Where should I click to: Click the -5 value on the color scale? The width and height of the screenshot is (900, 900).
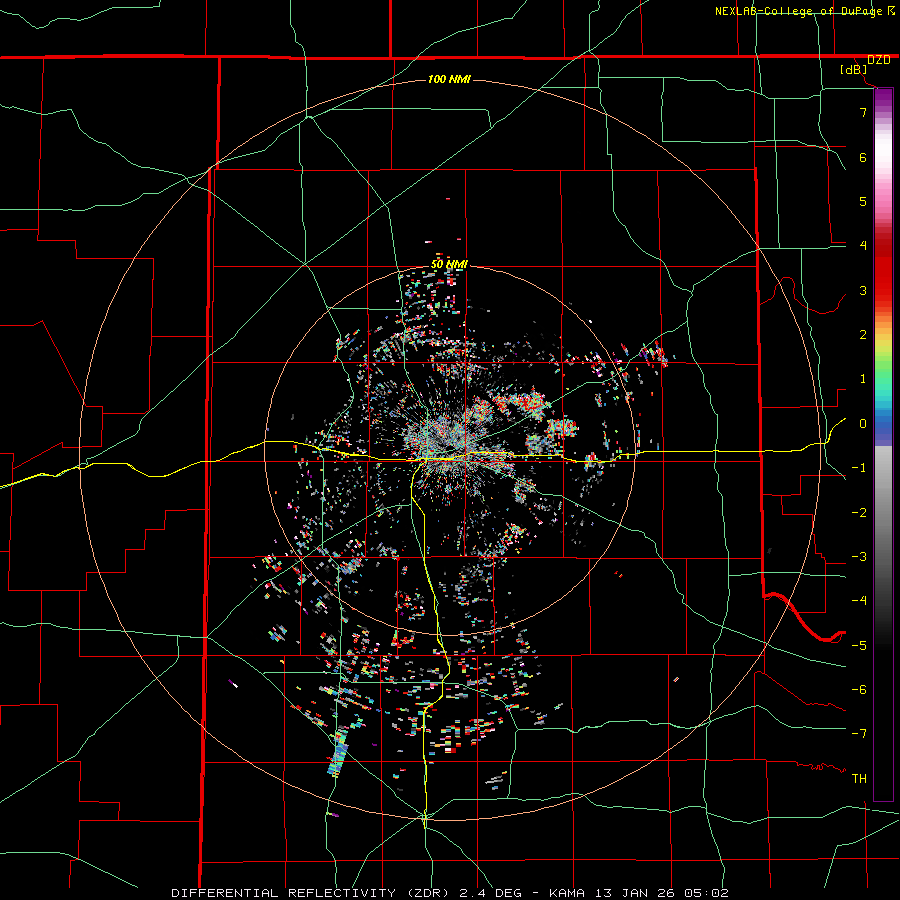point(859,646)
